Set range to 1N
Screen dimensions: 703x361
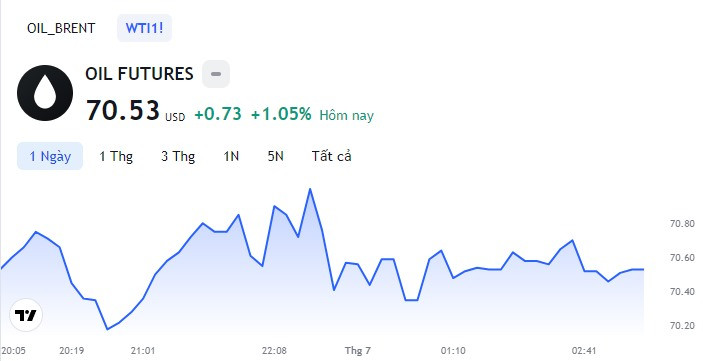pos(231,156)
